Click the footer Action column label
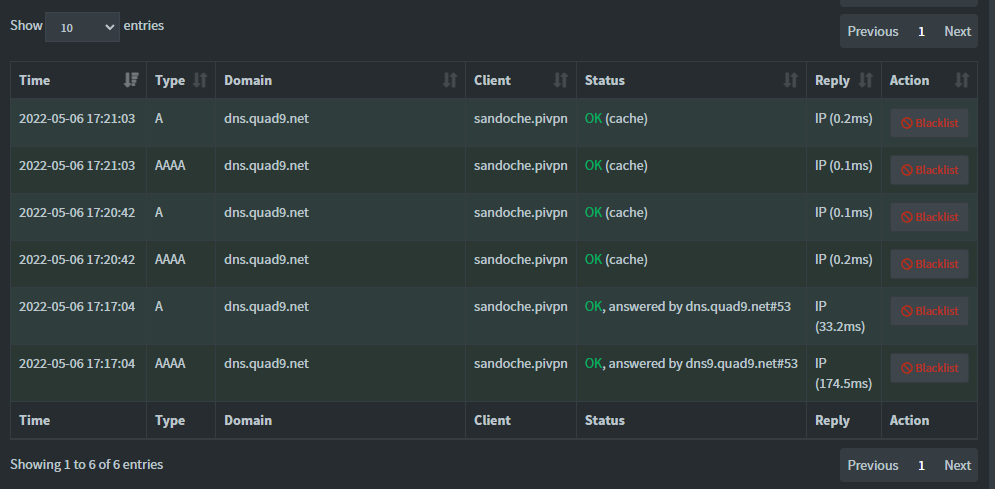995x489 pixels. point(909,421)
